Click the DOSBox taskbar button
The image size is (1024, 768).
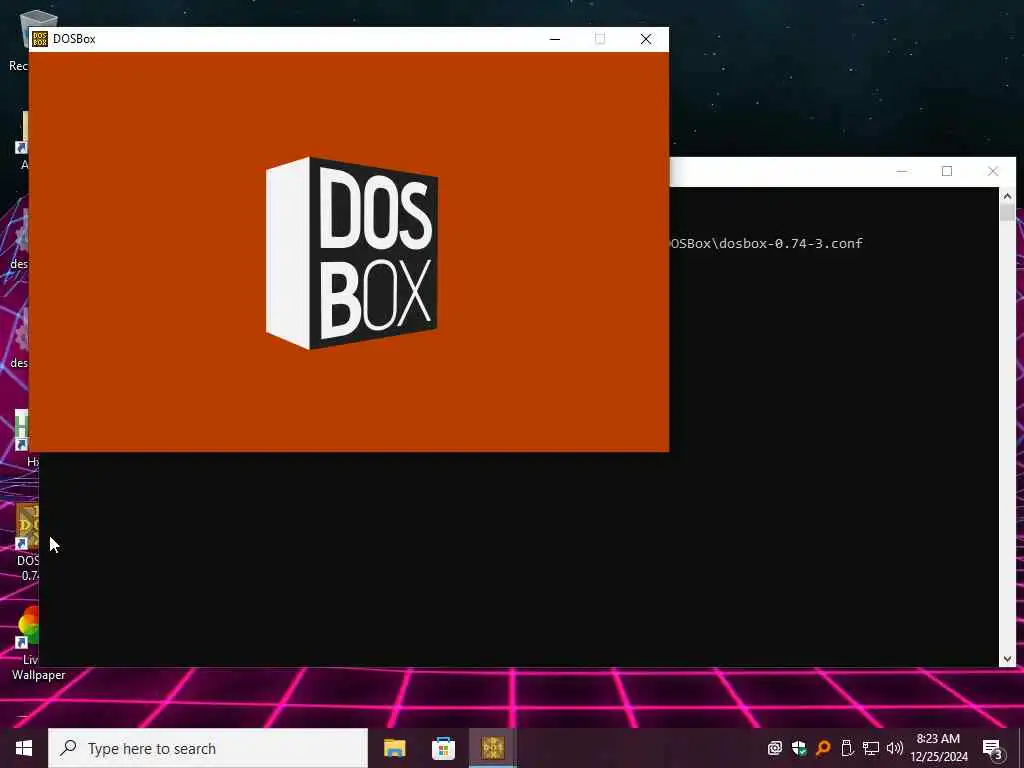pyautogui.click(x=492, y=748)
